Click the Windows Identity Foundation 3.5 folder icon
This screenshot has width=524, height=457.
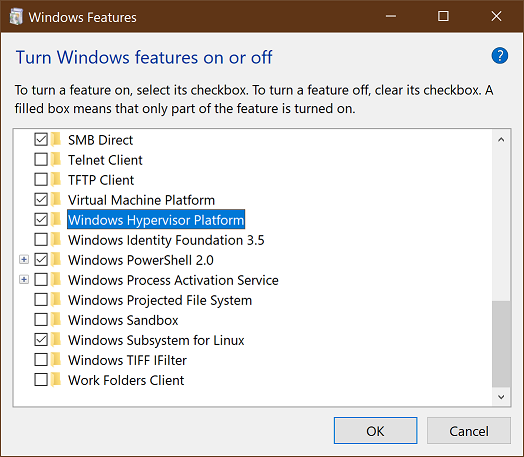tap(56, 240)
